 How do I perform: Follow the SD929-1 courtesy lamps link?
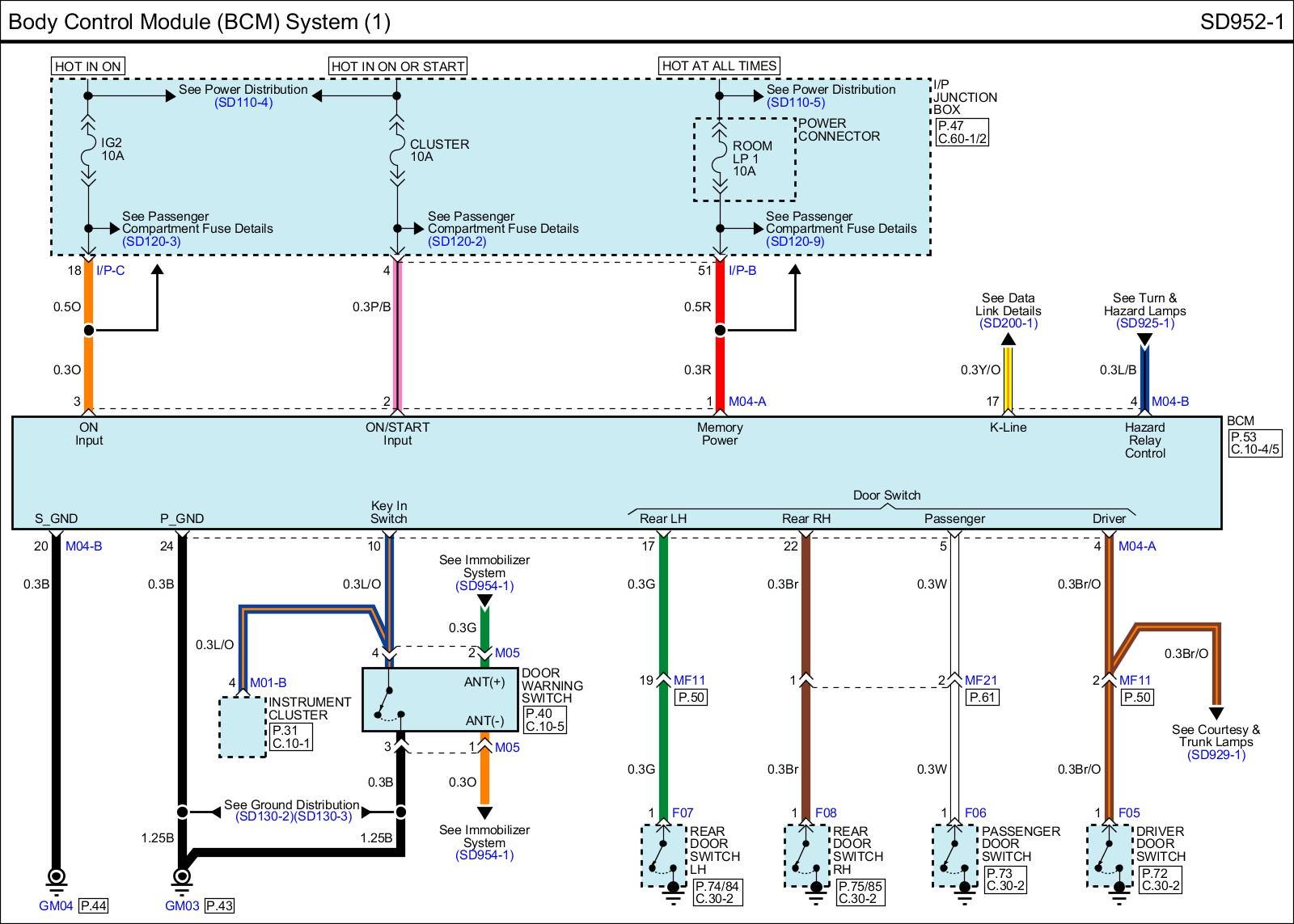[x=1216, y=755]
